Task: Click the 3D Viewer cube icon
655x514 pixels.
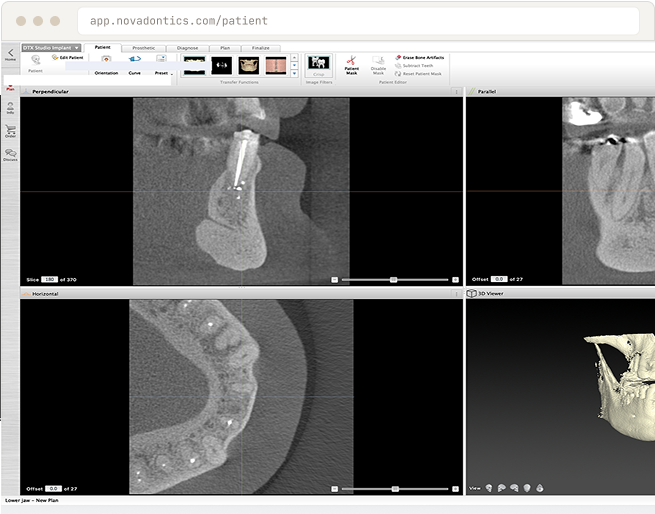Action: coord(471,293)
